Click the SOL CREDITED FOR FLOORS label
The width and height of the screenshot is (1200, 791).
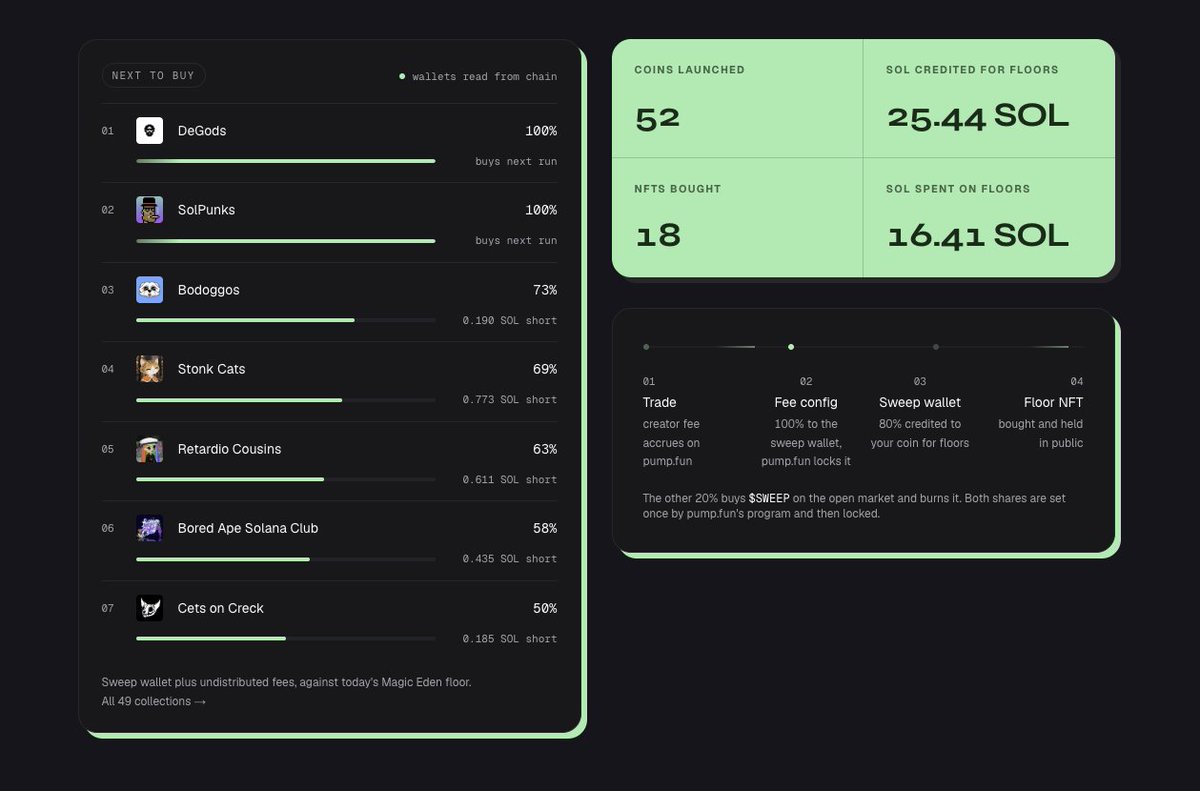[x=972, y=70]
